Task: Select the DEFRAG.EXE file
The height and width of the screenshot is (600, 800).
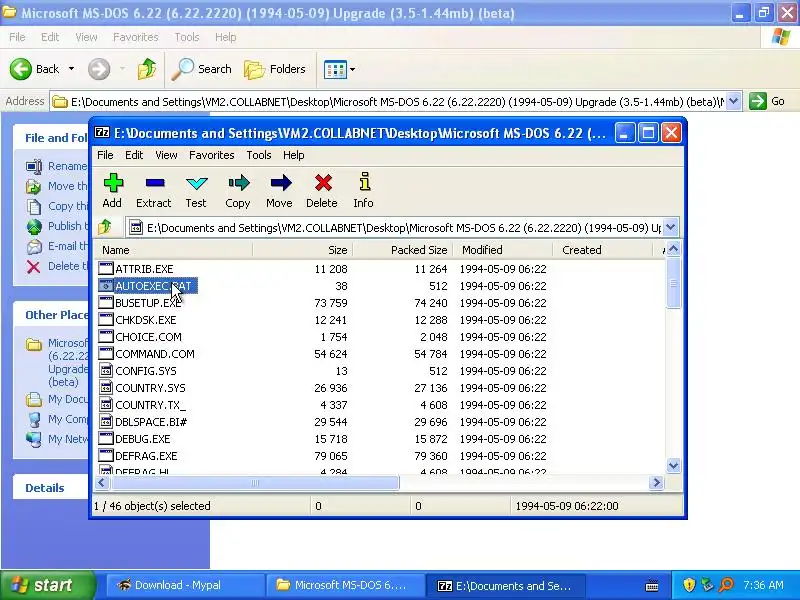Action: [x=146, y=456]
